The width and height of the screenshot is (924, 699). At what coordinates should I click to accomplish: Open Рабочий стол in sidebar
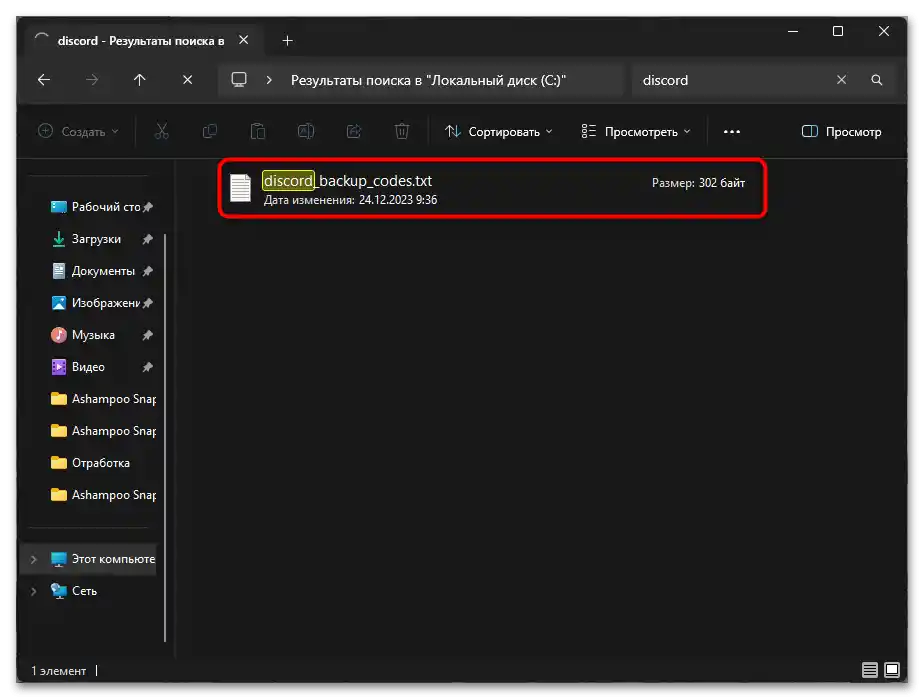(98, 207)
